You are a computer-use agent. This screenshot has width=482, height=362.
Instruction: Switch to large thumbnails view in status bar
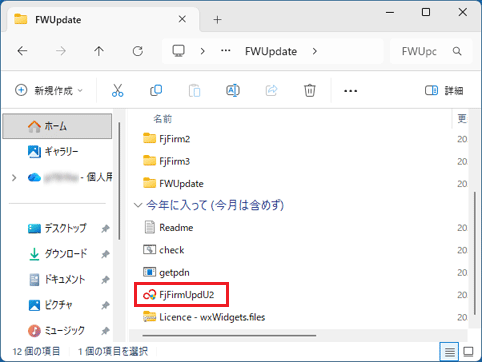pyautogui.click(x=468, y=352)
